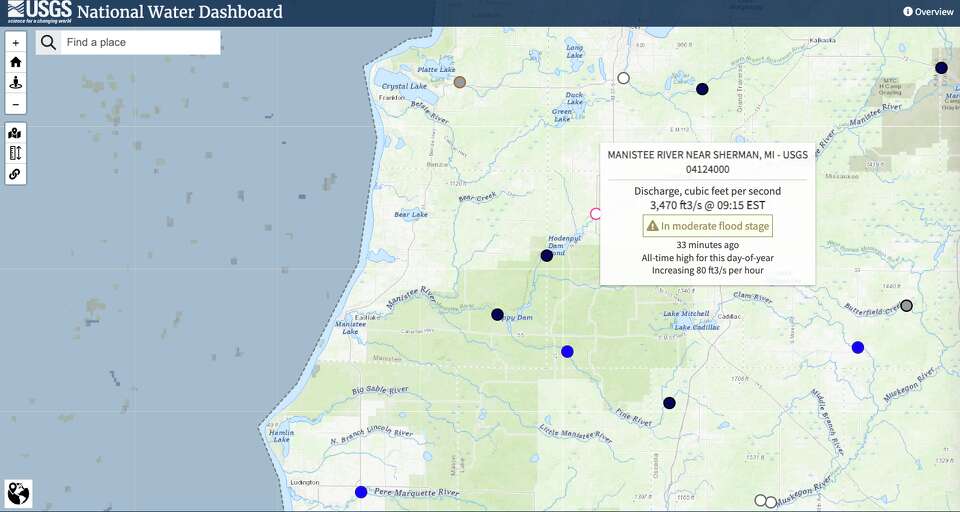Click the Find a place field
Screen dimensions: 960x512
(140, 42)
